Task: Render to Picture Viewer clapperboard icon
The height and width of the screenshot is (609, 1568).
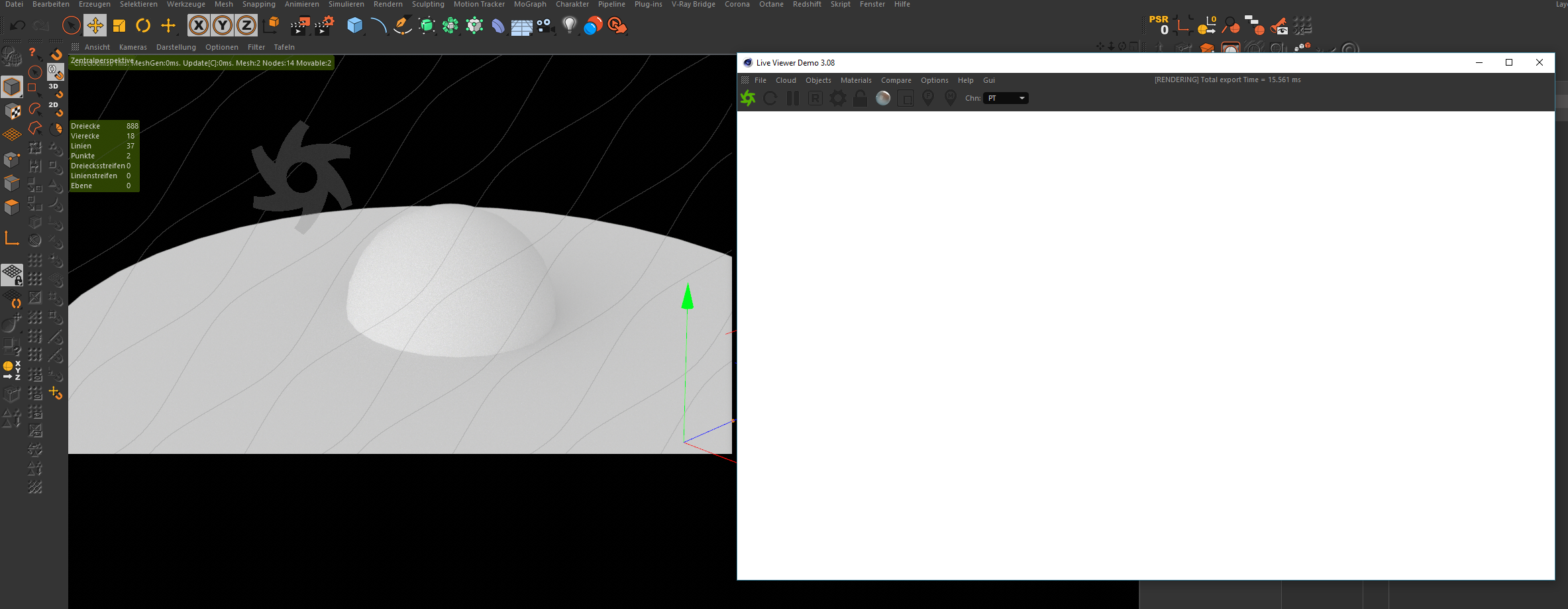Action: click(x=300, y=26)
